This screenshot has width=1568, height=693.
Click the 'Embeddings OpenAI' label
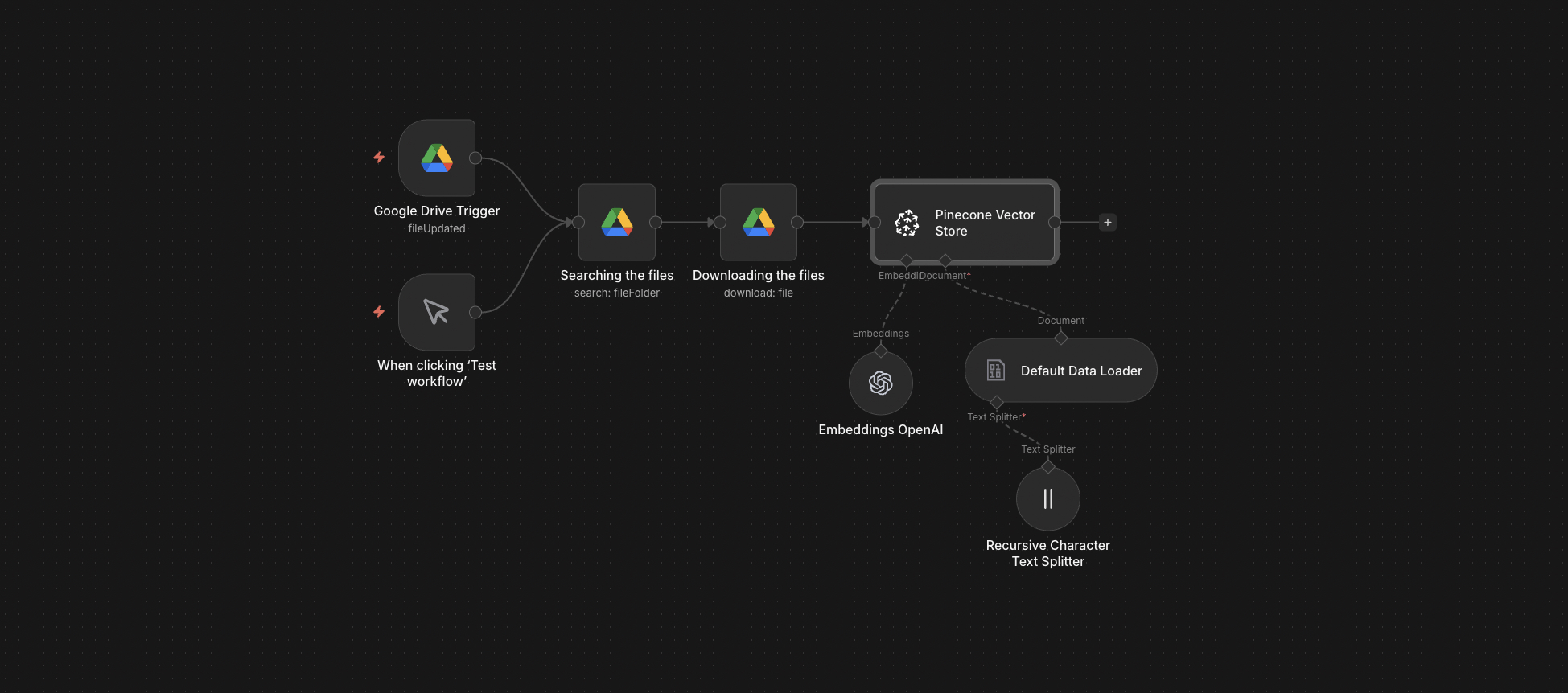coord(881,429)
